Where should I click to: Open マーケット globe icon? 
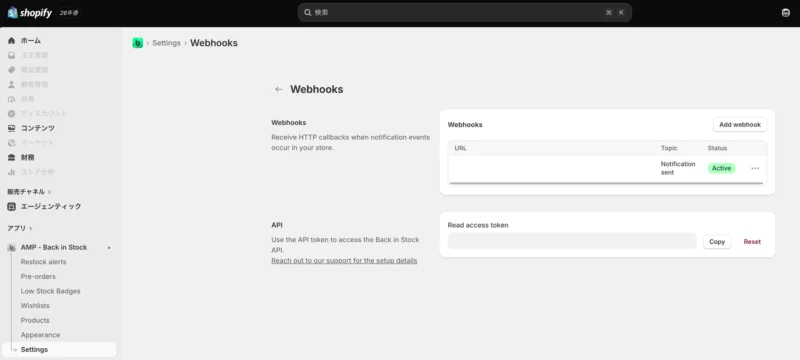(11, 143)
